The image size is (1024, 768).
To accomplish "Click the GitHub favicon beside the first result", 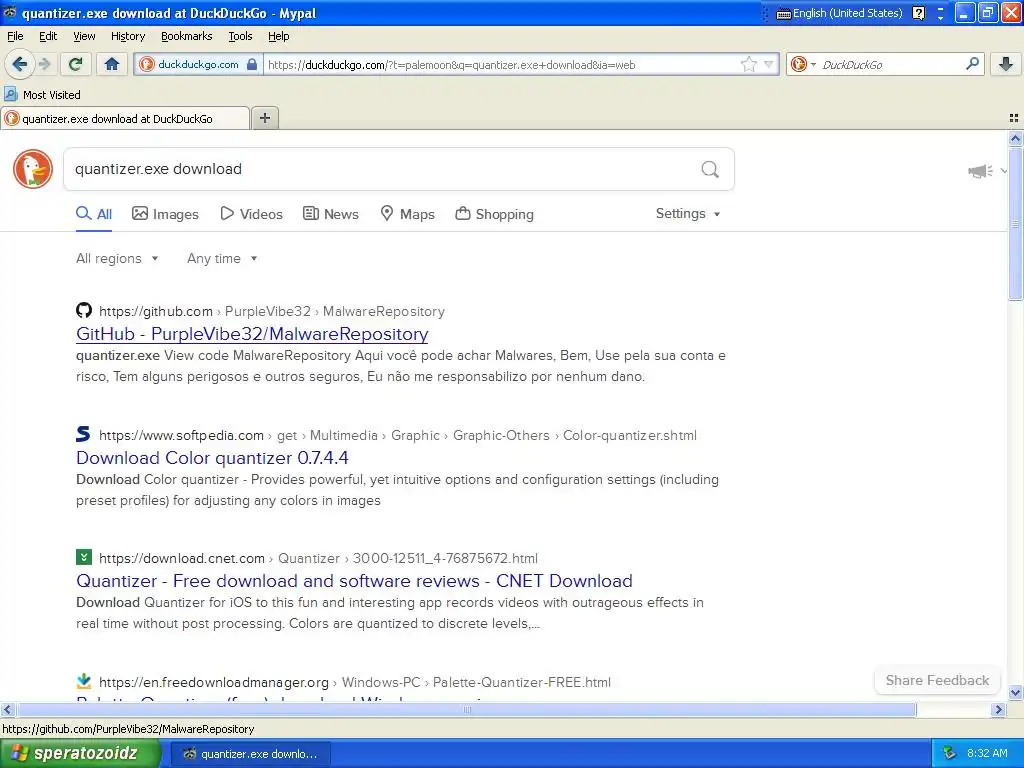I will (84, 310).
